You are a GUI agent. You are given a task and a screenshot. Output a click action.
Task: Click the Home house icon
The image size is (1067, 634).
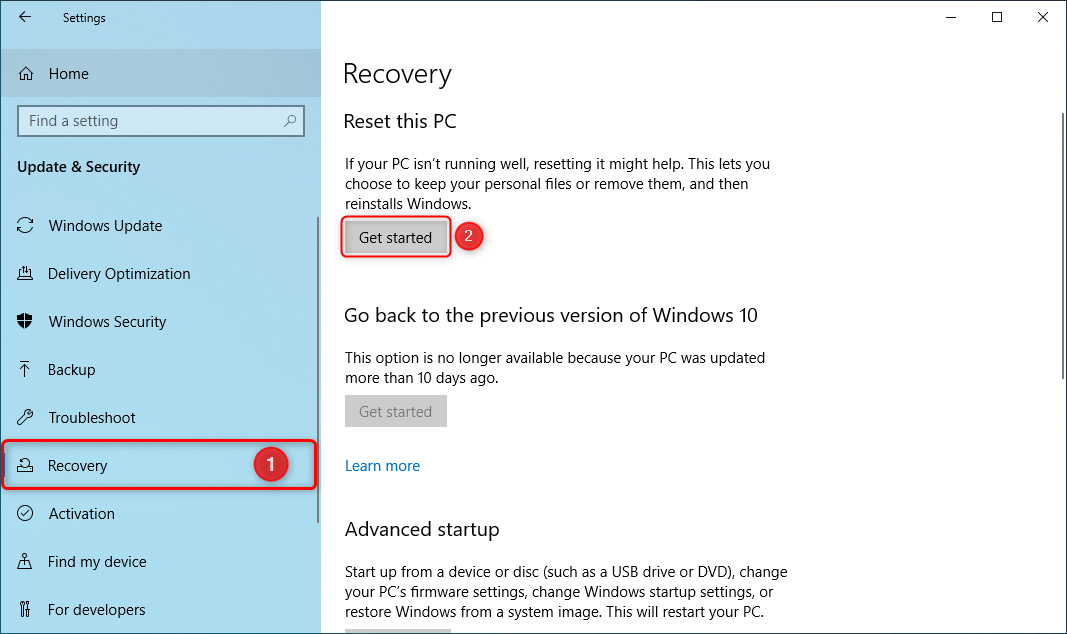(x=26, y=73)
